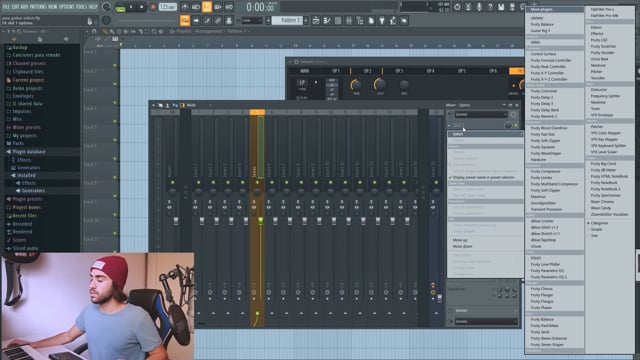Click the highlighted Sytrus track volume fader
Image resolution: width=640 pixels, height=360 pixels.
261,221
